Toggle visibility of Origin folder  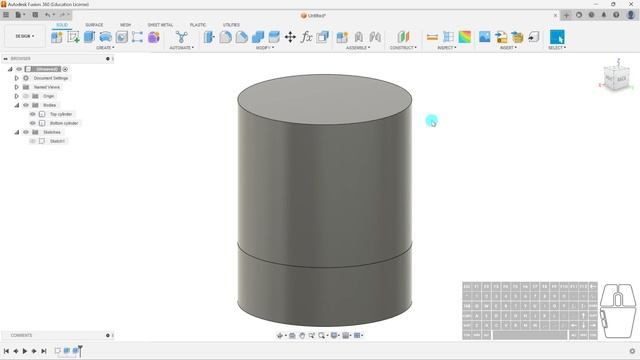(x=26, y=96)
